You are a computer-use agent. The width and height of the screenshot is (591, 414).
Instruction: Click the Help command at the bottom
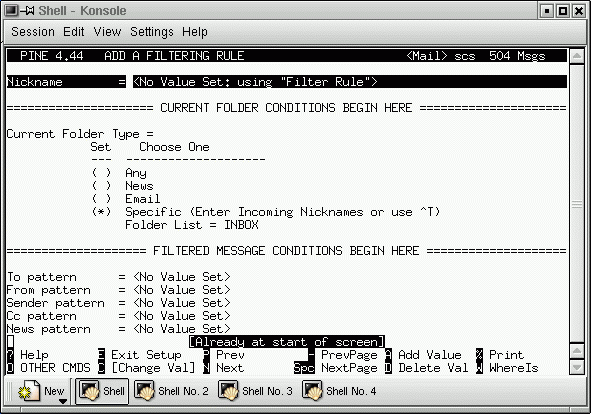[x=28, y=355]
